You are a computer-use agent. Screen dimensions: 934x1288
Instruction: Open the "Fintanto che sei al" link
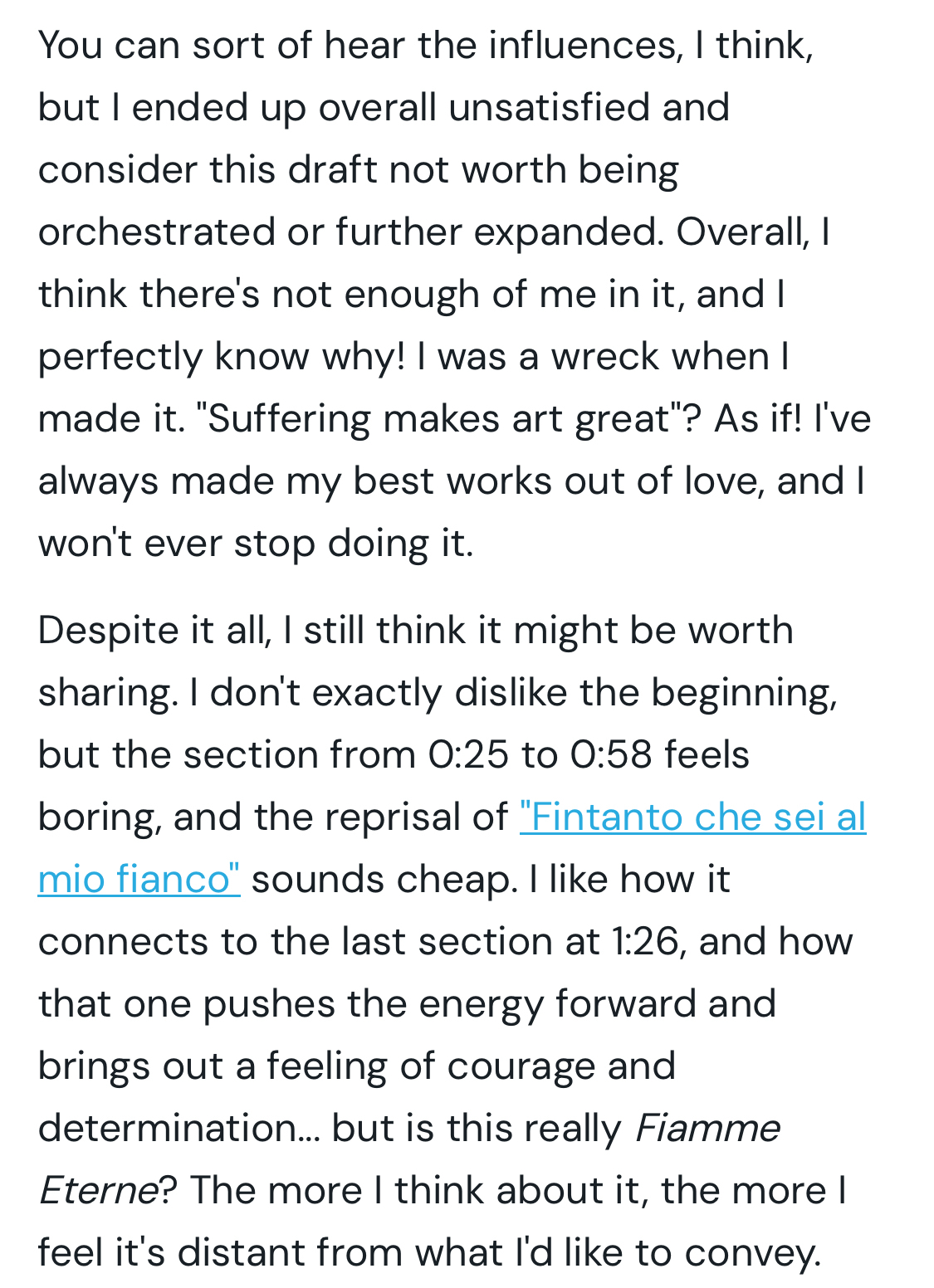point(692,817)
